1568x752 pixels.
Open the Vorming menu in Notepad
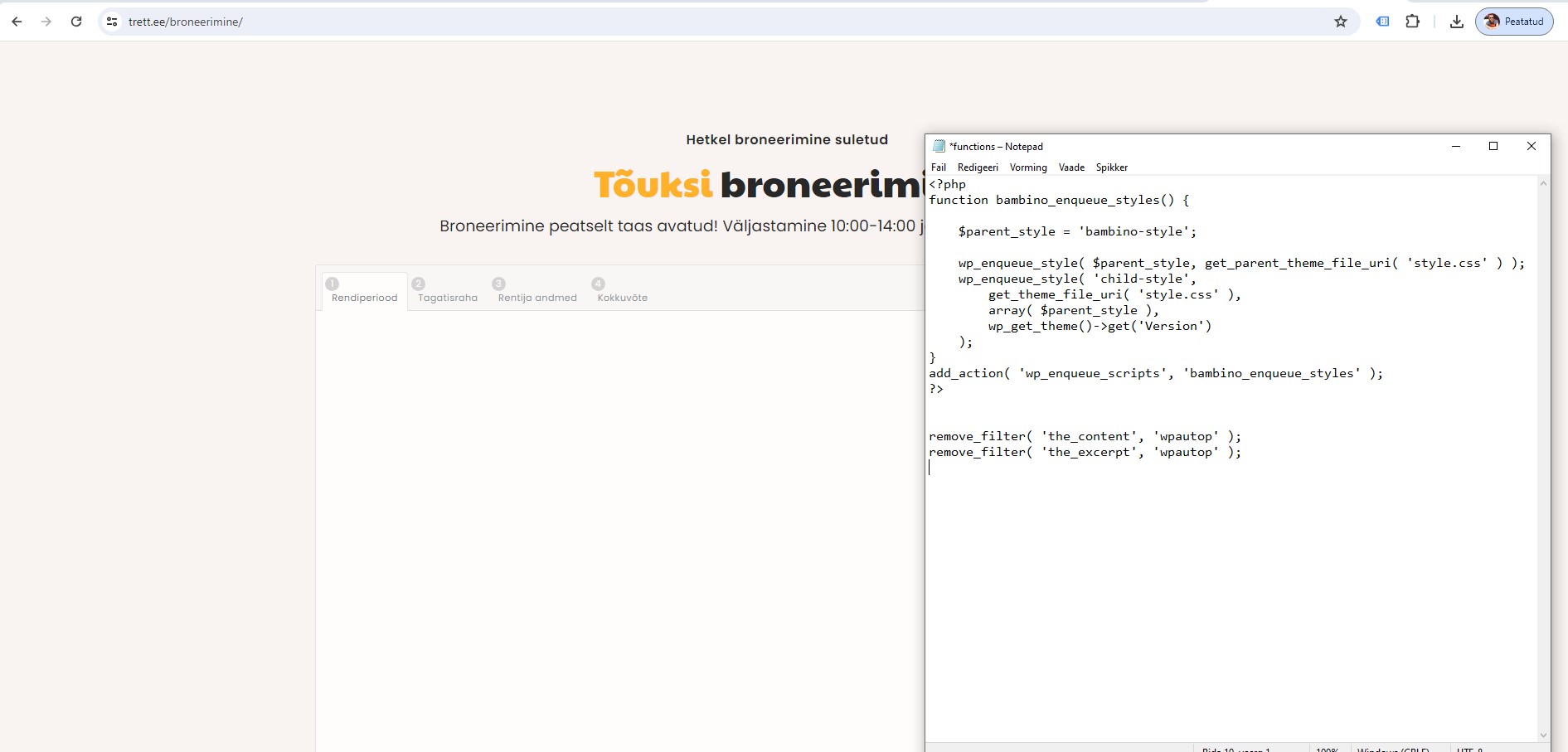[1028, 167]
